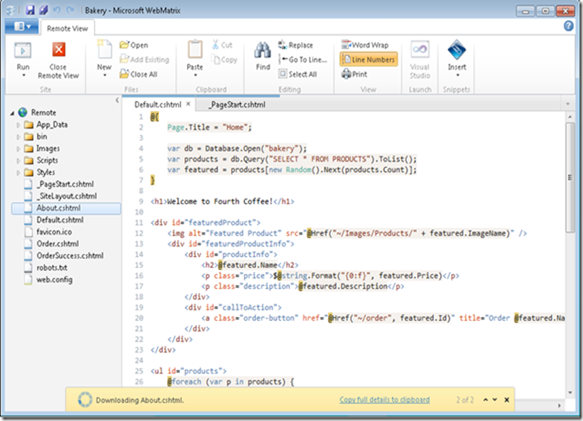This screenshot has width=583, height=421.
Task: Collapse the file tree pane
Action: 117,100
